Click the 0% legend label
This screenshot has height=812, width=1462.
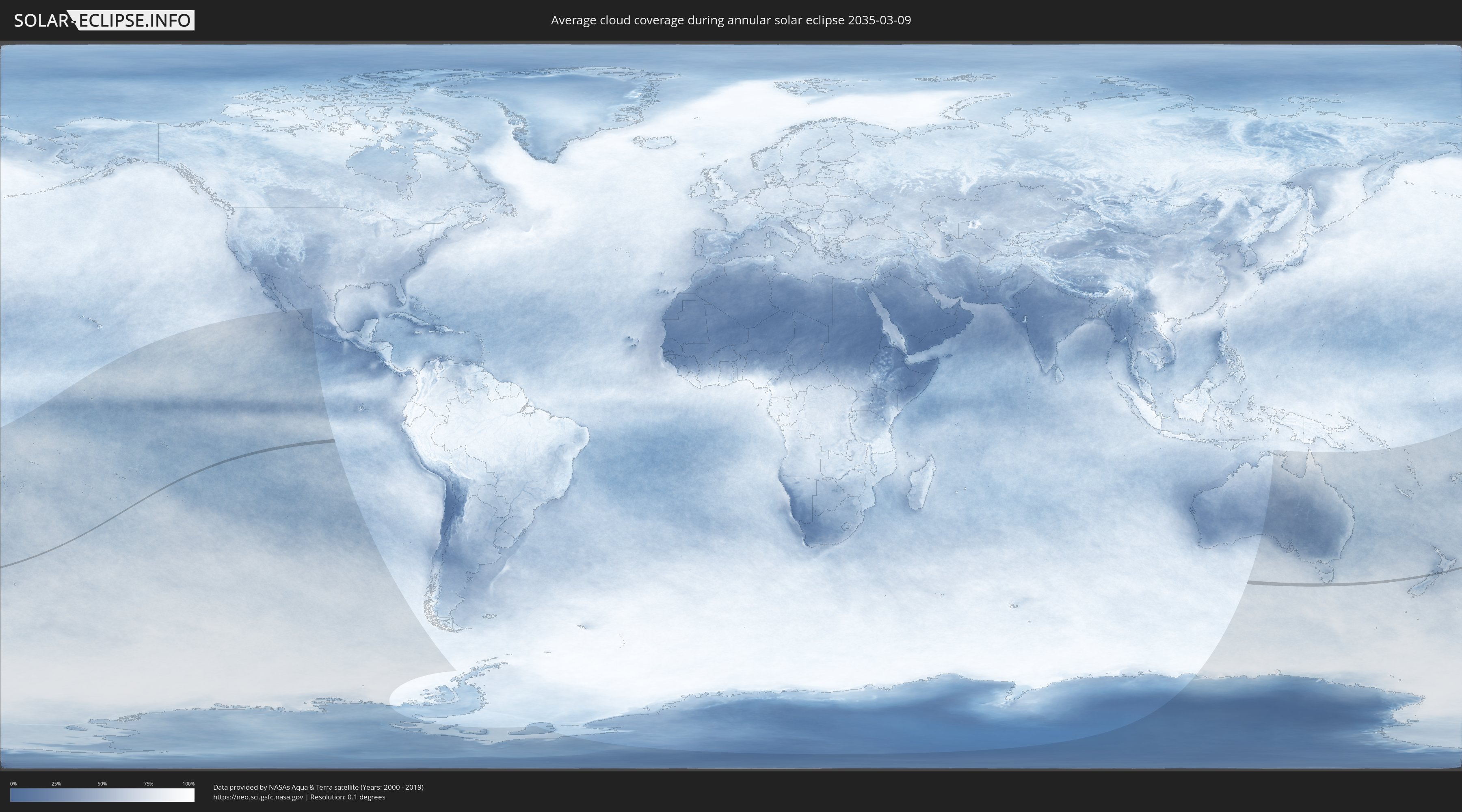14,784
